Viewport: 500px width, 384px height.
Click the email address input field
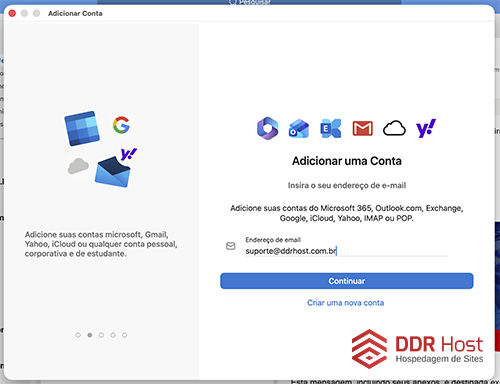click(x=347, y=251)
